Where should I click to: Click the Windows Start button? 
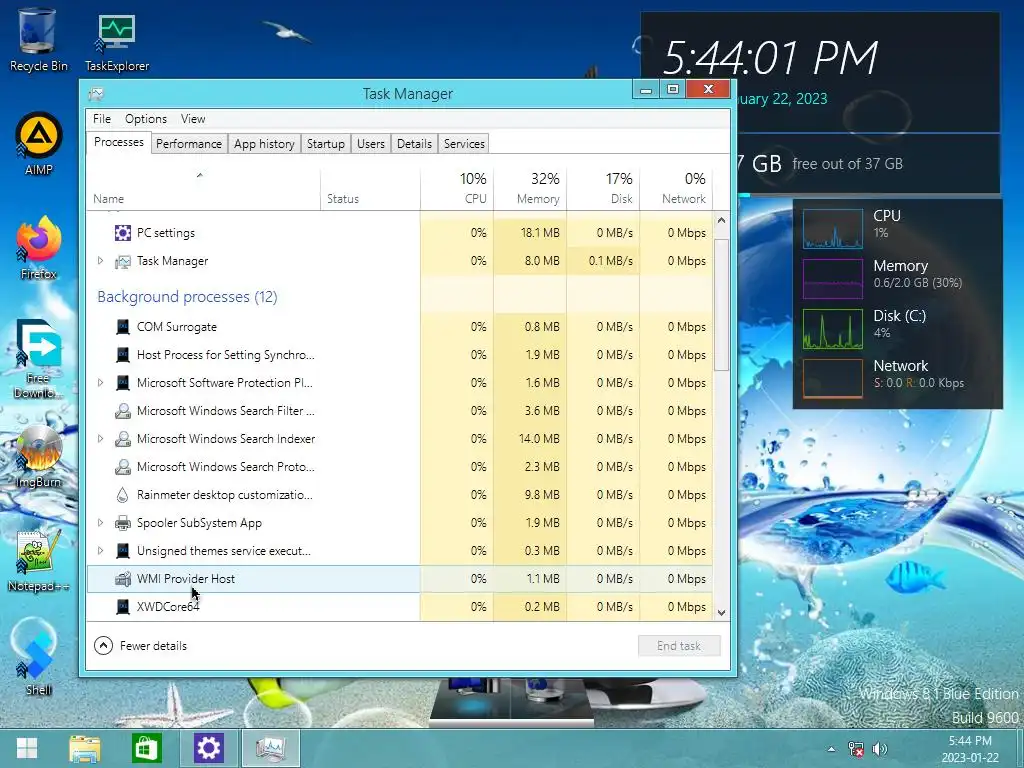27,748
